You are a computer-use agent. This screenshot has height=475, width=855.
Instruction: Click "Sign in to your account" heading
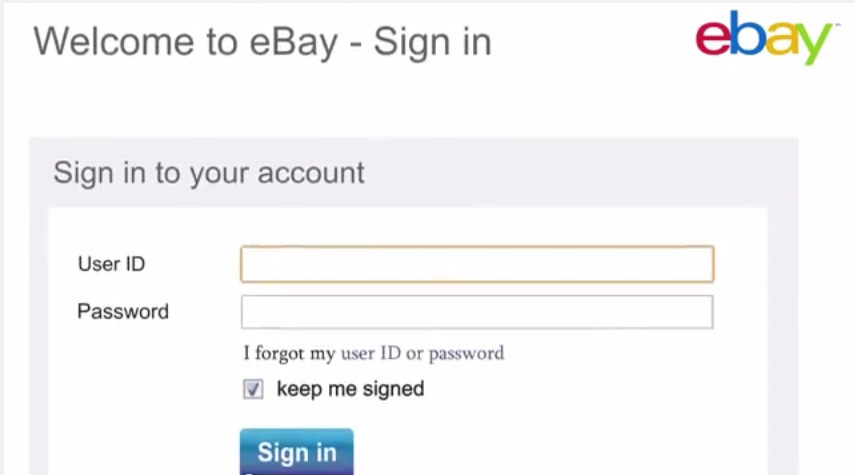(x=209, y=173)
